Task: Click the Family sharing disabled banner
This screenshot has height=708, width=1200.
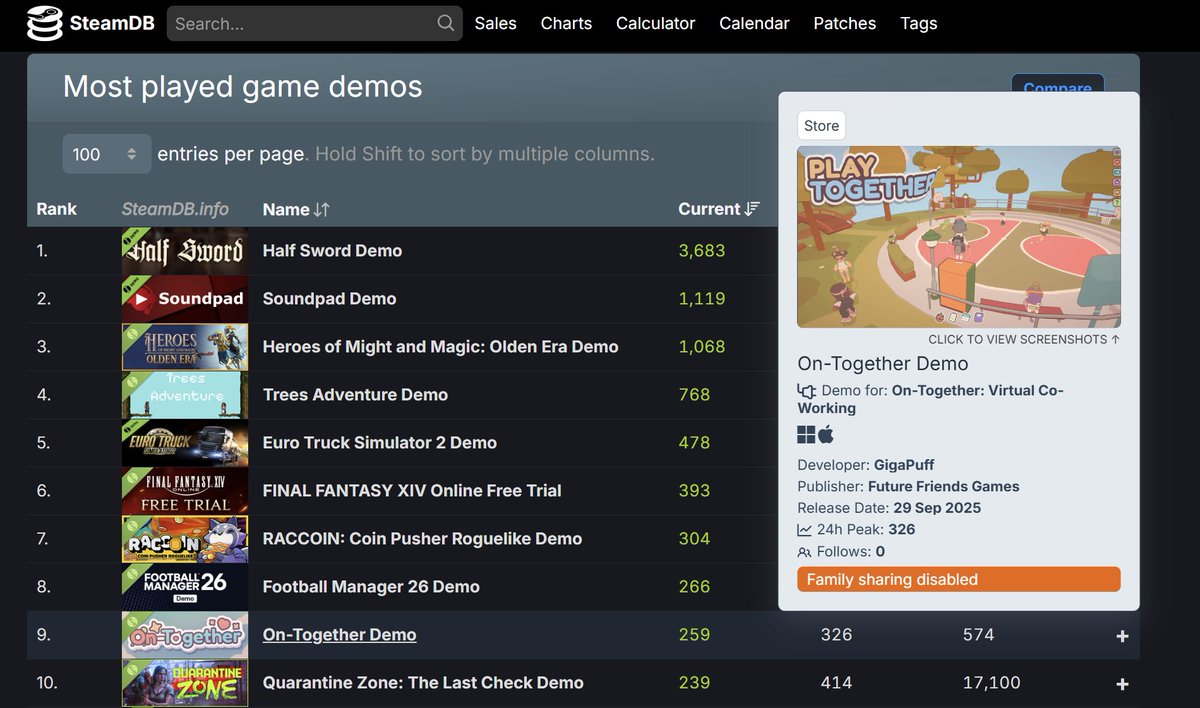Action: click(x=959, y=580)
